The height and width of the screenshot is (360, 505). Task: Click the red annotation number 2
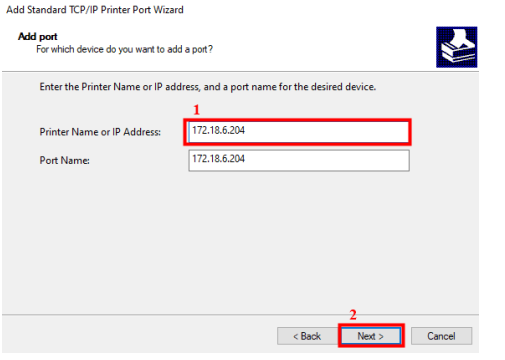coord(353,315)
